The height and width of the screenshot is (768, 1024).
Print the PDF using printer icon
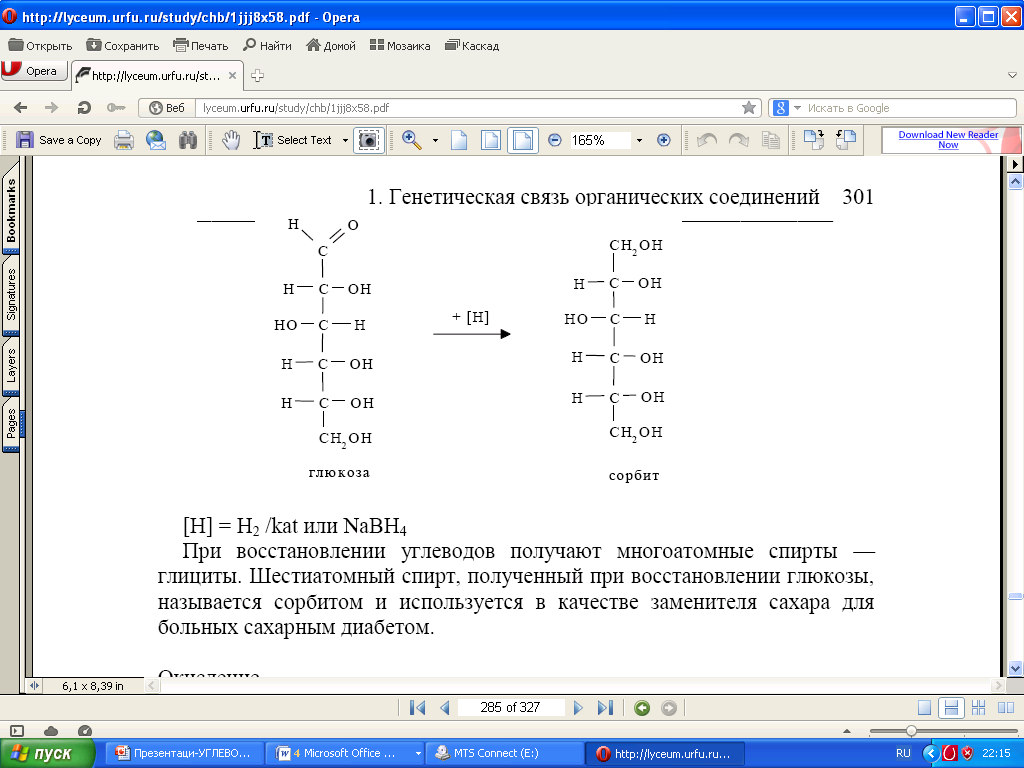(124, 140)
